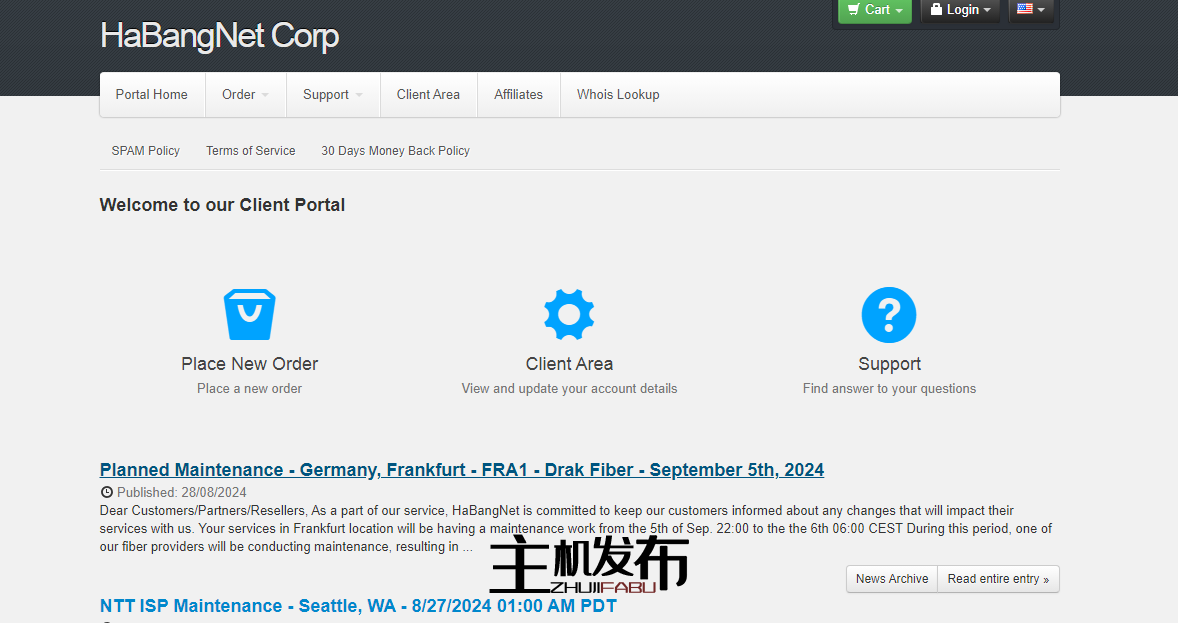Screen dimensions: 1178x623
Task: Expand the Order menu in navigation bar
Action: click(x=245, y=95)
